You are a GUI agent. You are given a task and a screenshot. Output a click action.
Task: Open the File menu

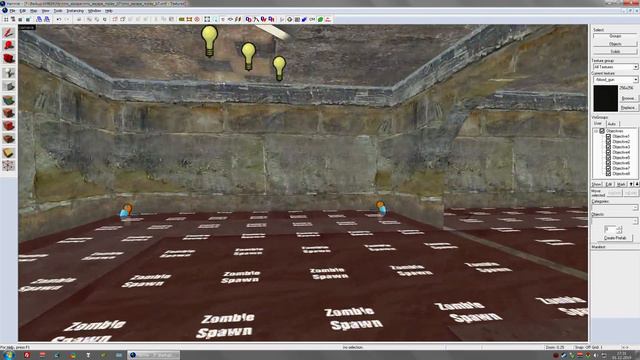(x=13, y=11)
